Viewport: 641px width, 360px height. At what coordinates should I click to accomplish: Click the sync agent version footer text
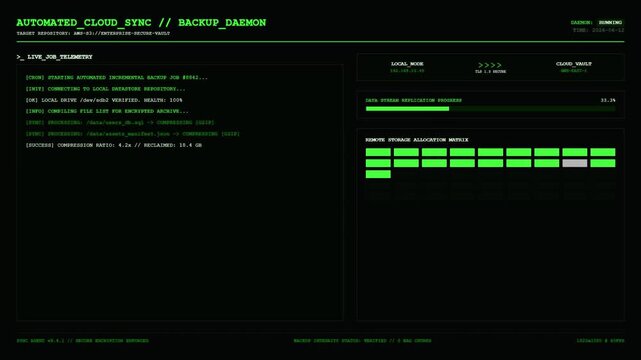(x=83, y=340)
